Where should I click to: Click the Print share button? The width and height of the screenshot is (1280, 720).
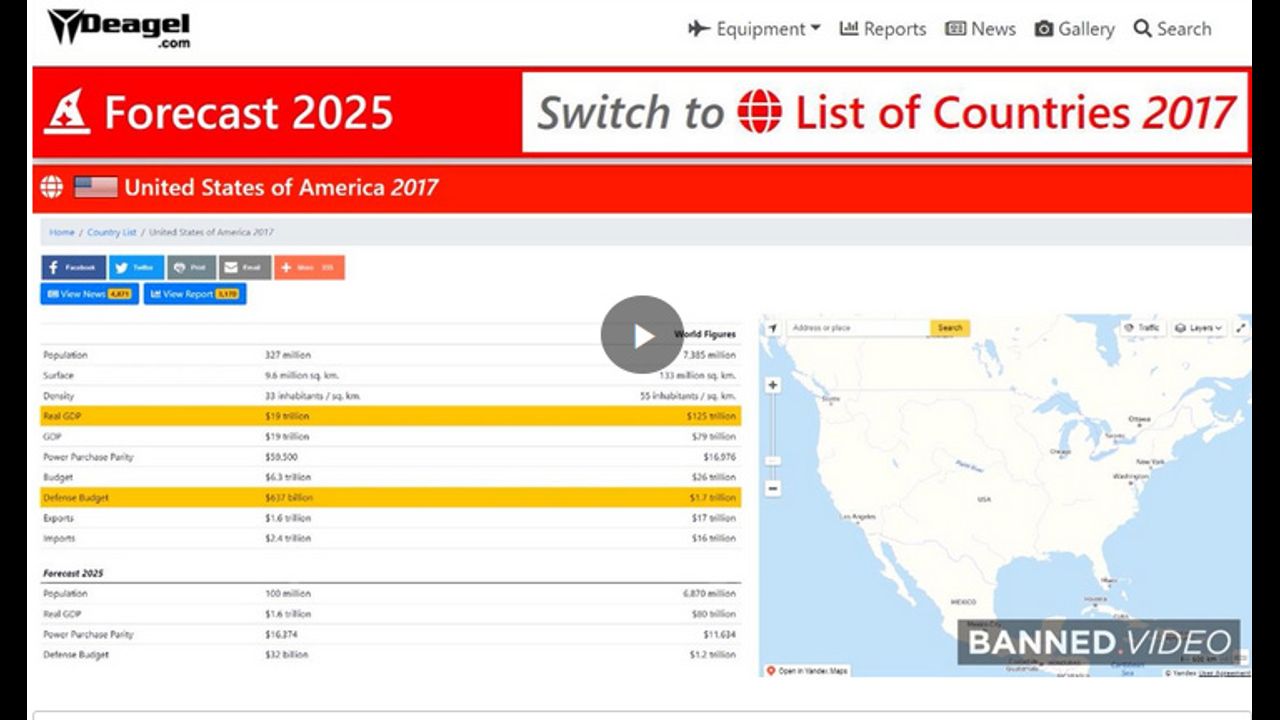coord(190,268)
